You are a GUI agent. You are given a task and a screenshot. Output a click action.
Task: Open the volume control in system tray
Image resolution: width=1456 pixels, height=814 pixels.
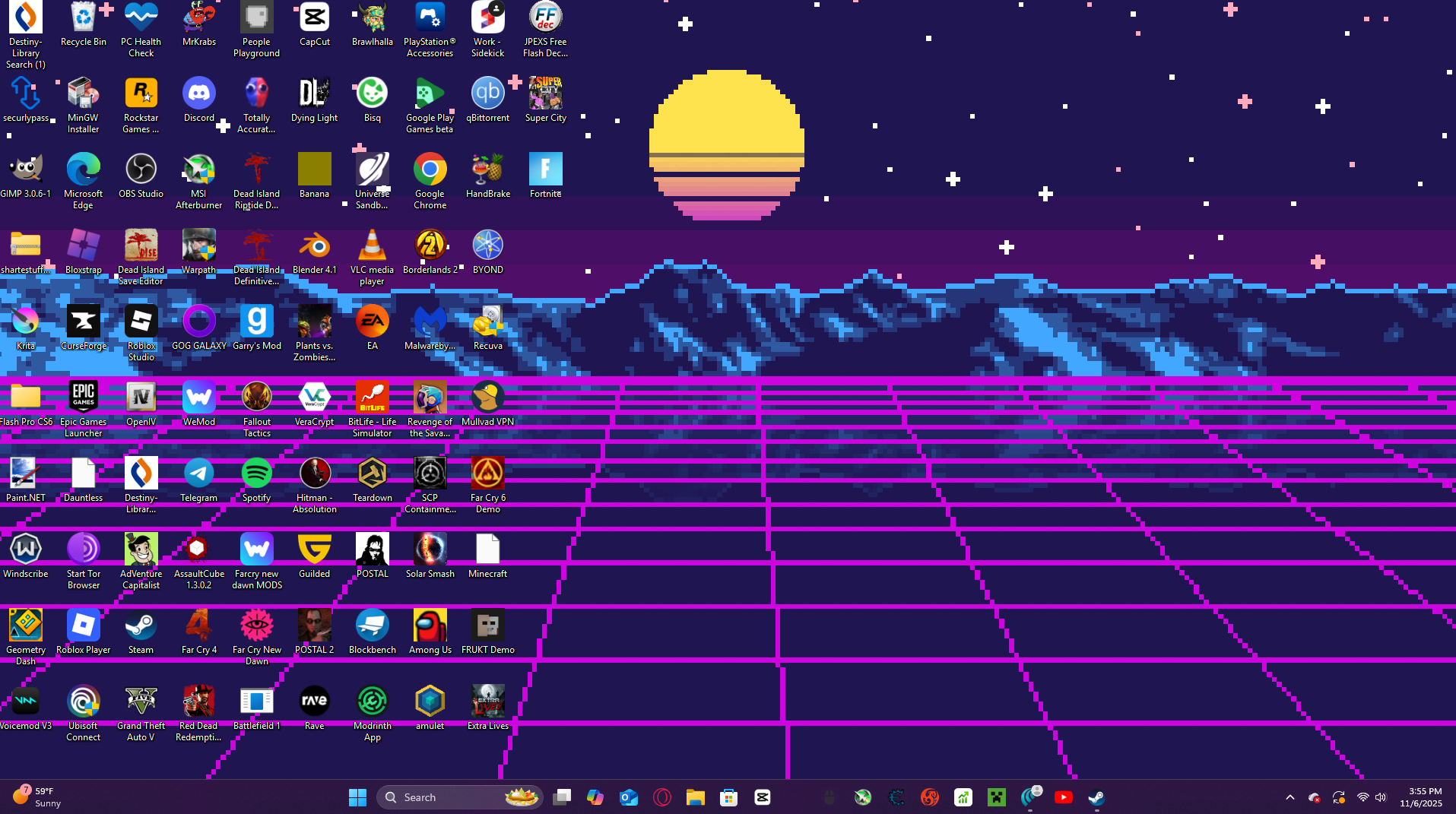coord(1381,797)
